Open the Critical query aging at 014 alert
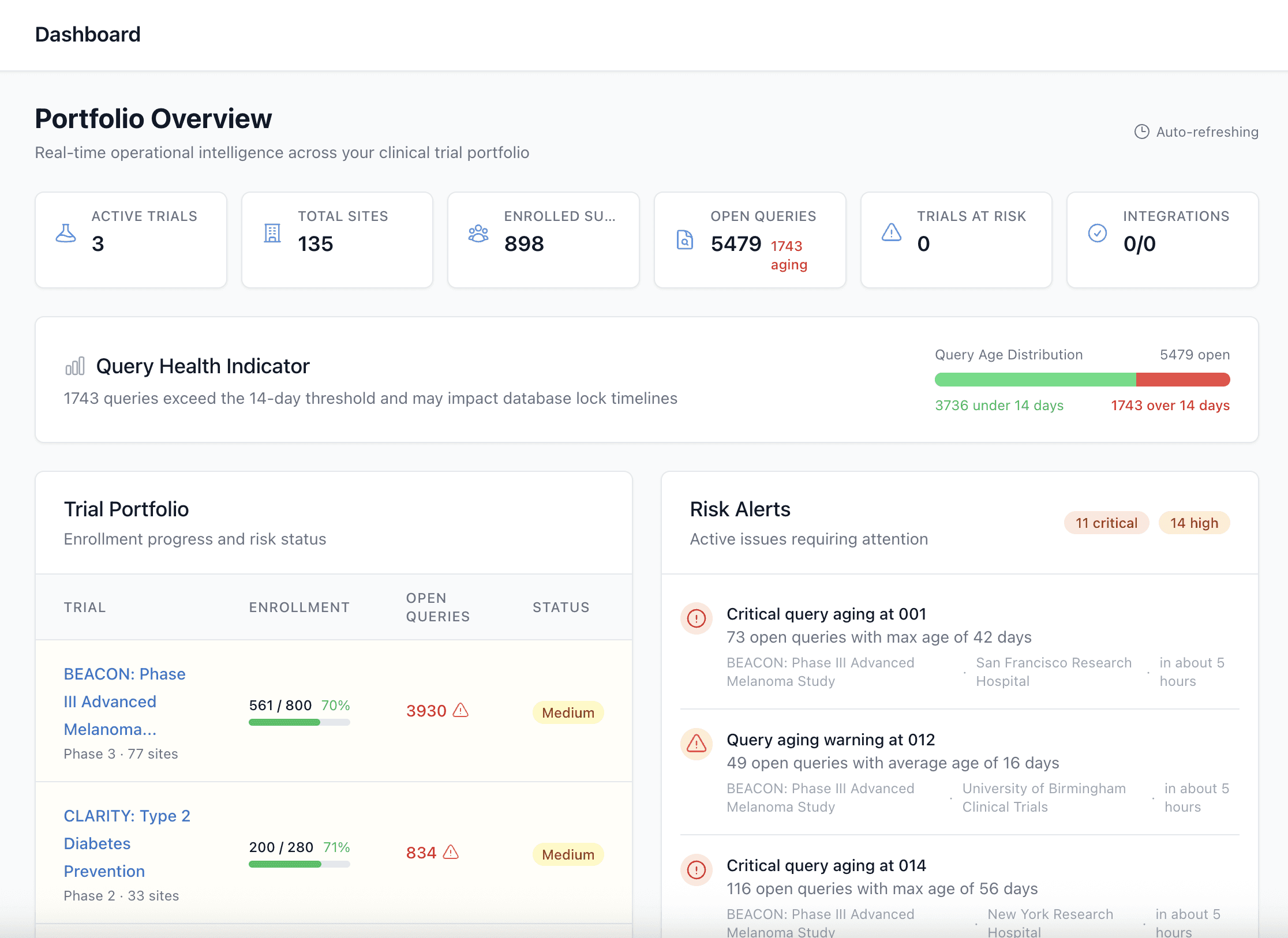This screenshot has height=938, width=1288. tap(826, 865)
